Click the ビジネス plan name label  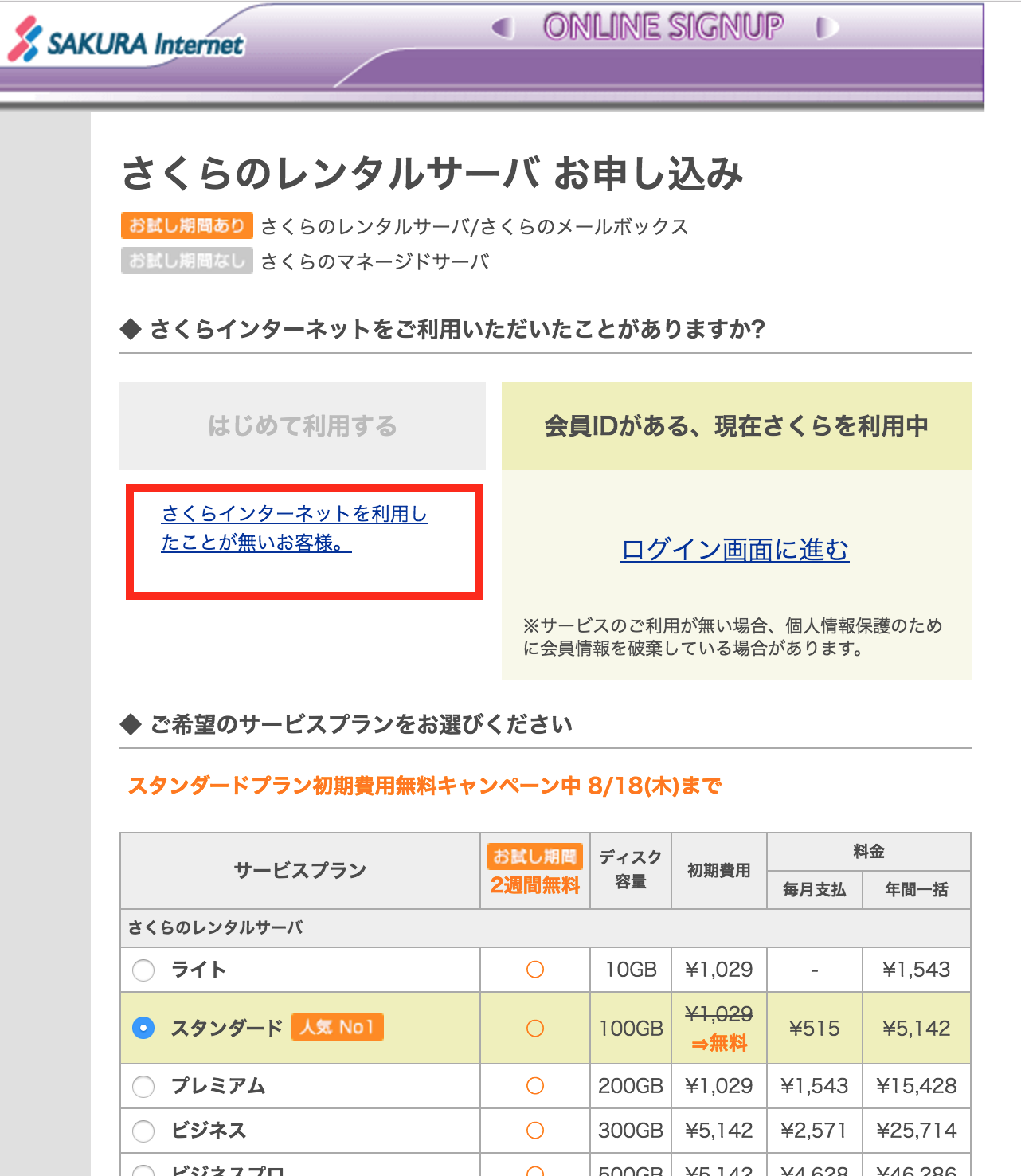pyautogui.click(x=209, y=1131)
